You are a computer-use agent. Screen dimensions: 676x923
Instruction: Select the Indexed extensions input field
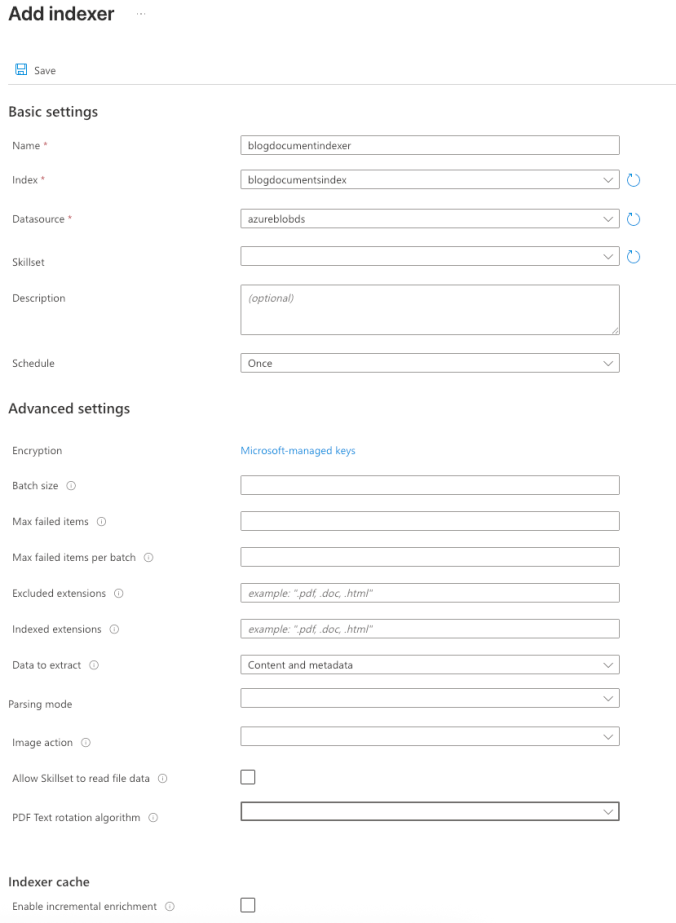(x=430, y=629)
